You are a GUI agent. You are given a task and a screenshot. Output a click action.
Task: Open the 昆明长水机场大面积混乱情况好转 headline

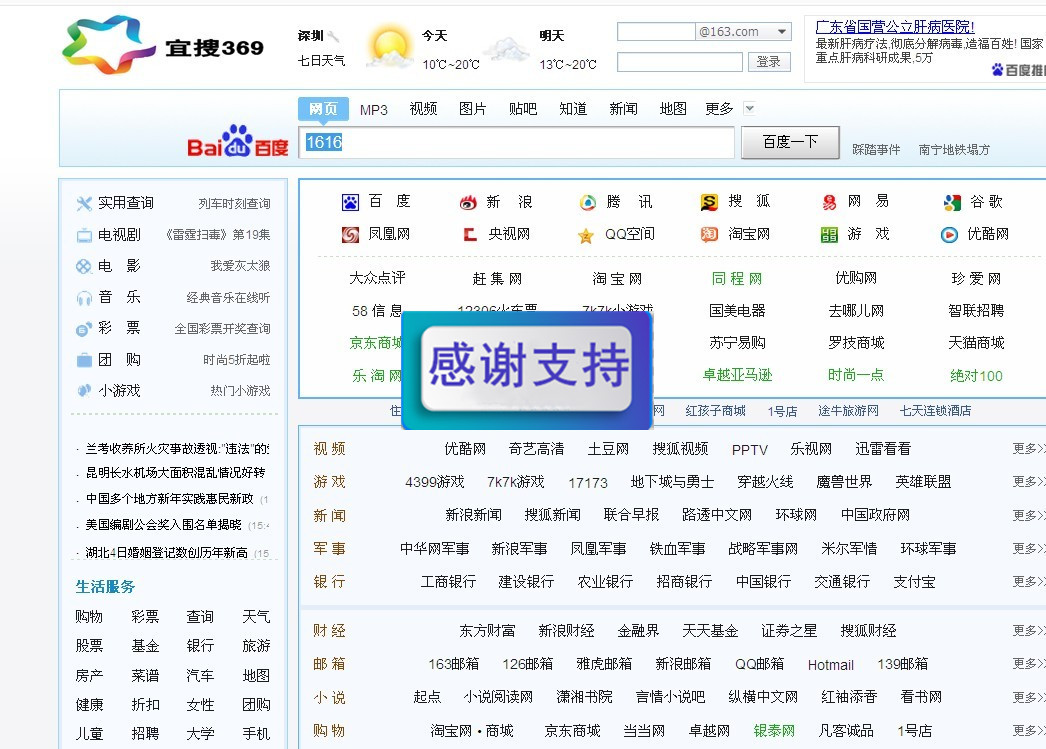175,473
